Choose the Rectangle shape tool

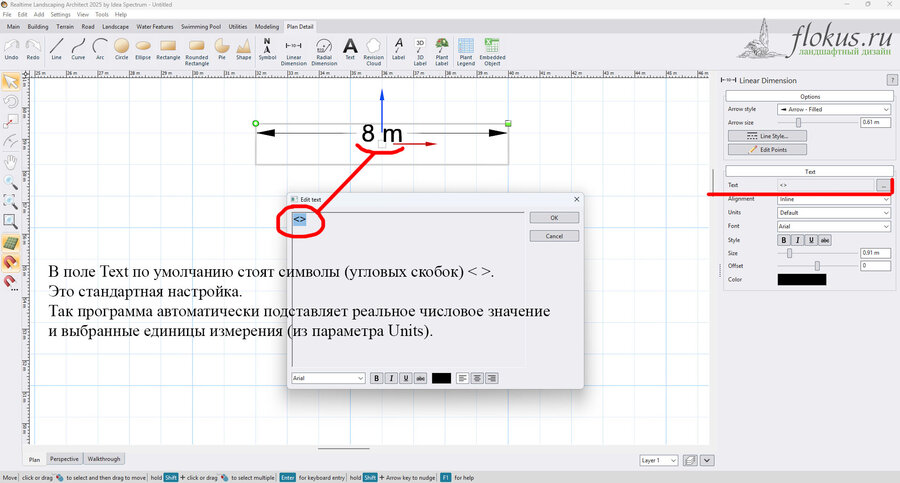point(168,49)
